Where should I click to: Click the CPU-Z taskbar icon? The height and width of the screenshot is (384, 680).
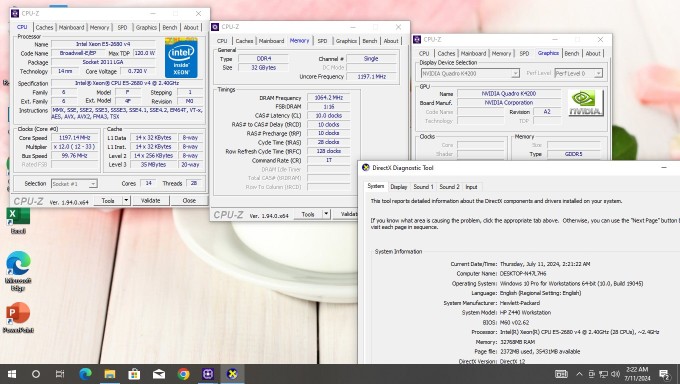[x=208, y=374]
